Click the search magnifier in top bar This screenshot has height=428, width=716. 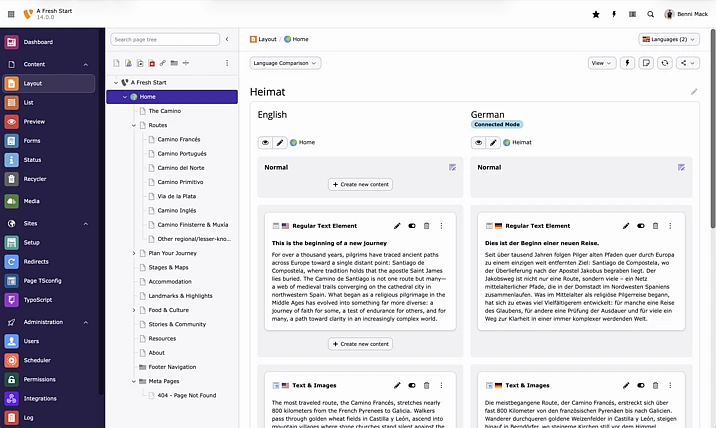(x=651, y=14)
